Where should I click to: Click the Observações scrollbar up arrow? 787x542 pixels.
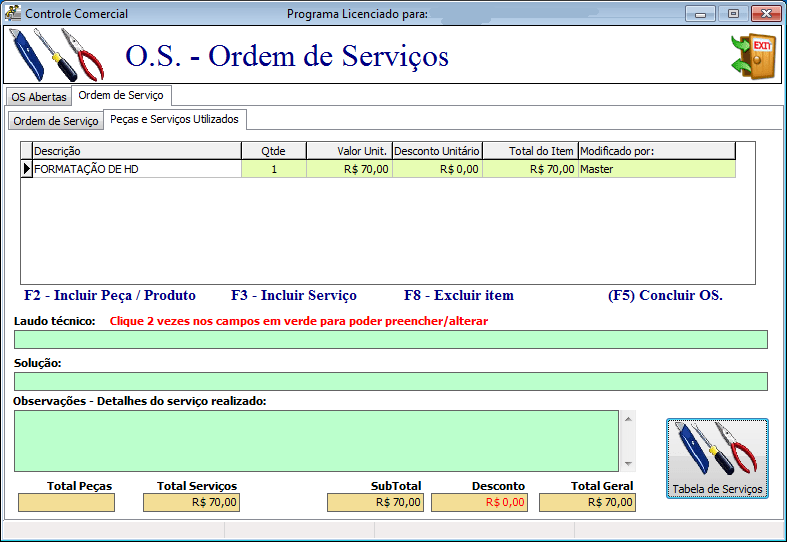[628, 419]
